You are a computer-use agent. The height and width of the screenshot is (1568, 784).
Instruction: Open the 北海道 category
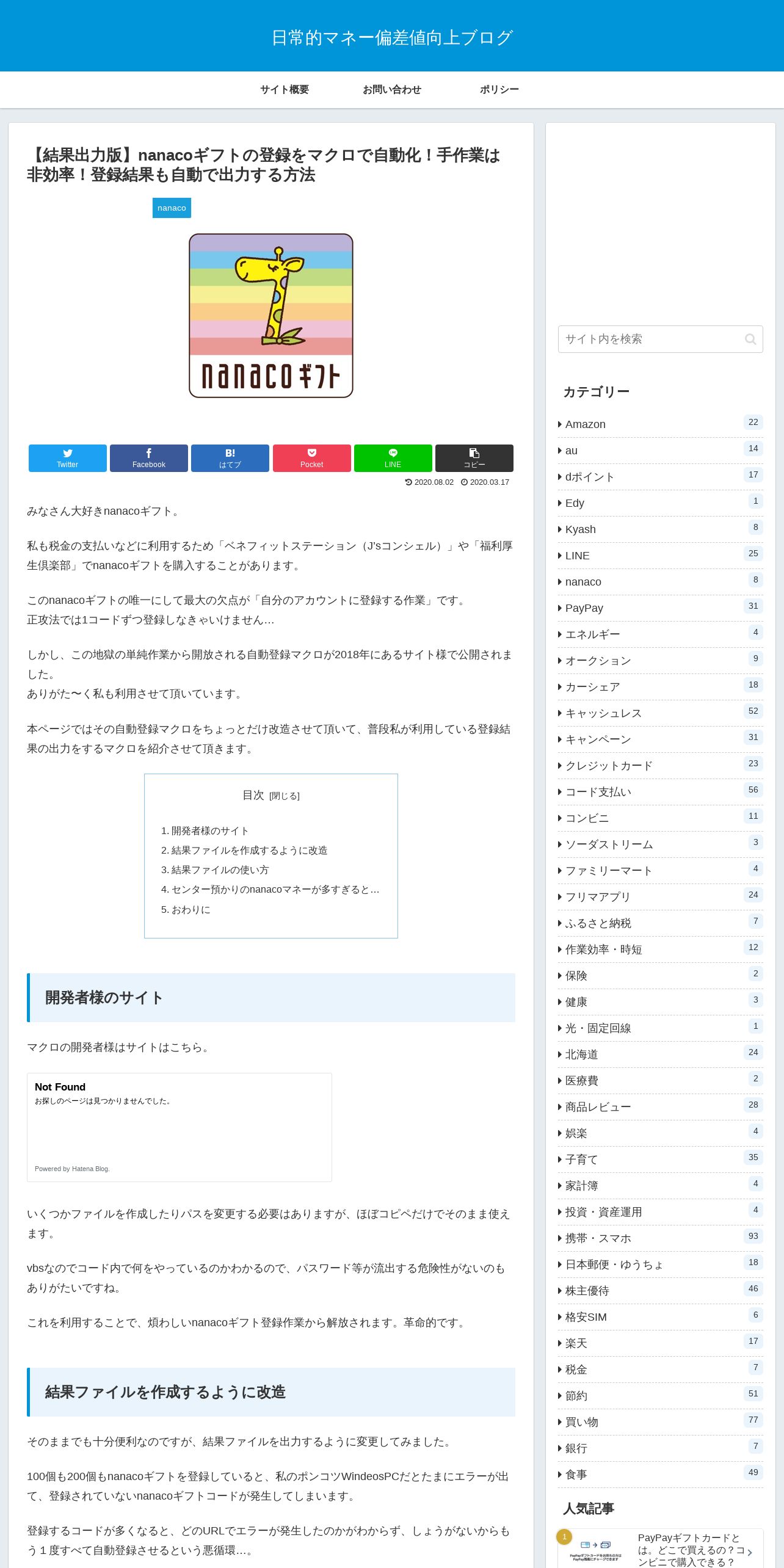(x=661, y=1054)
